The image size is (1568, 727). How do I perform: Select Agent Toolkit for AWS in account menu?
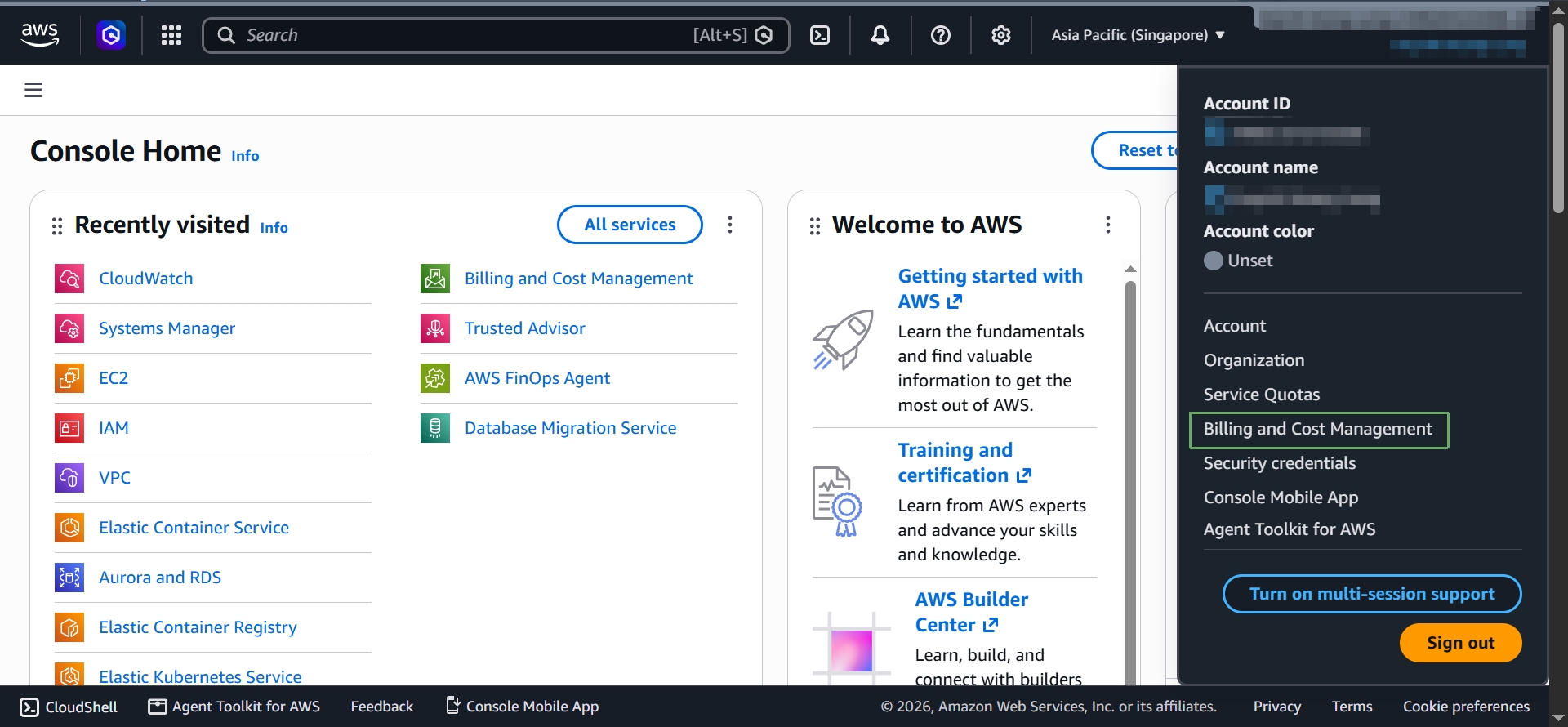click(x=1290, y=529)
